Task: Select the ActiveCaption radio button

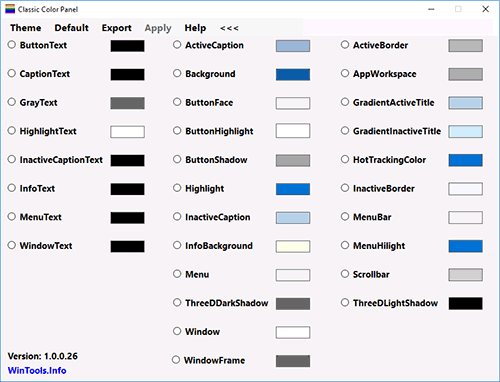Action: point(177,45)
